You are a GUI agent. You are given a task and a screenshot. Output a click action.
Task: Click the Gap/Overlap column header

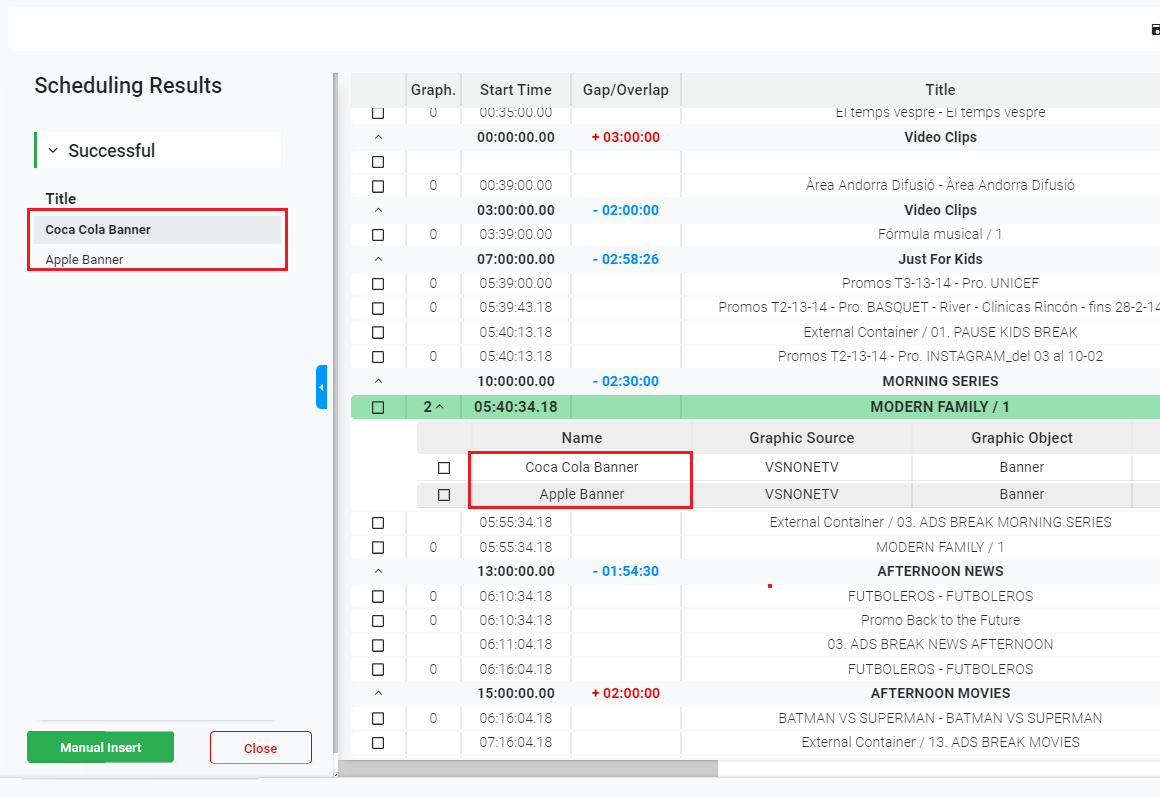click(x=625, y=90)
